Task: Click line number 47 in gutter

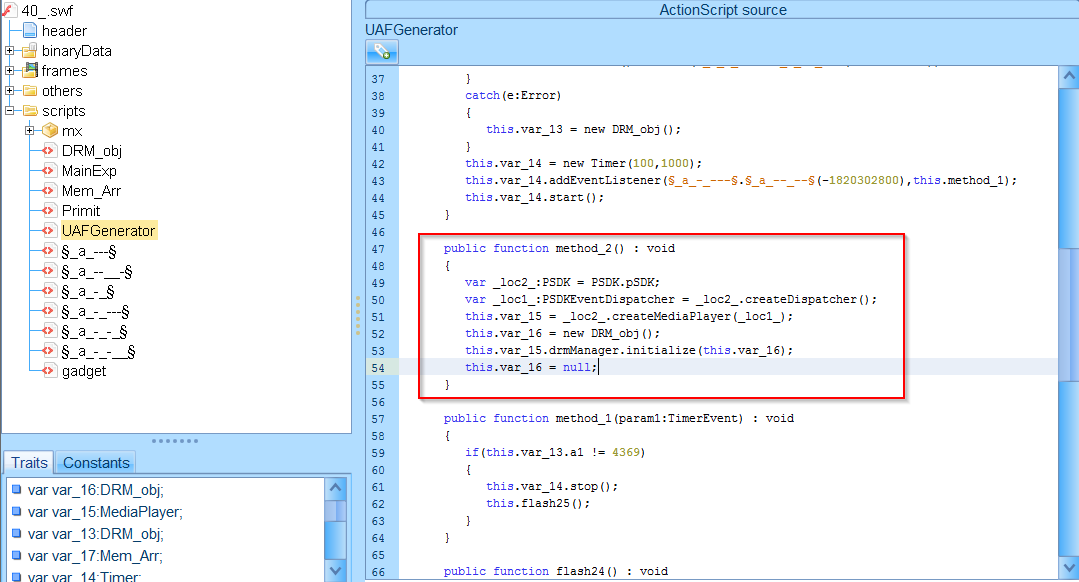Action: [378, 249]
